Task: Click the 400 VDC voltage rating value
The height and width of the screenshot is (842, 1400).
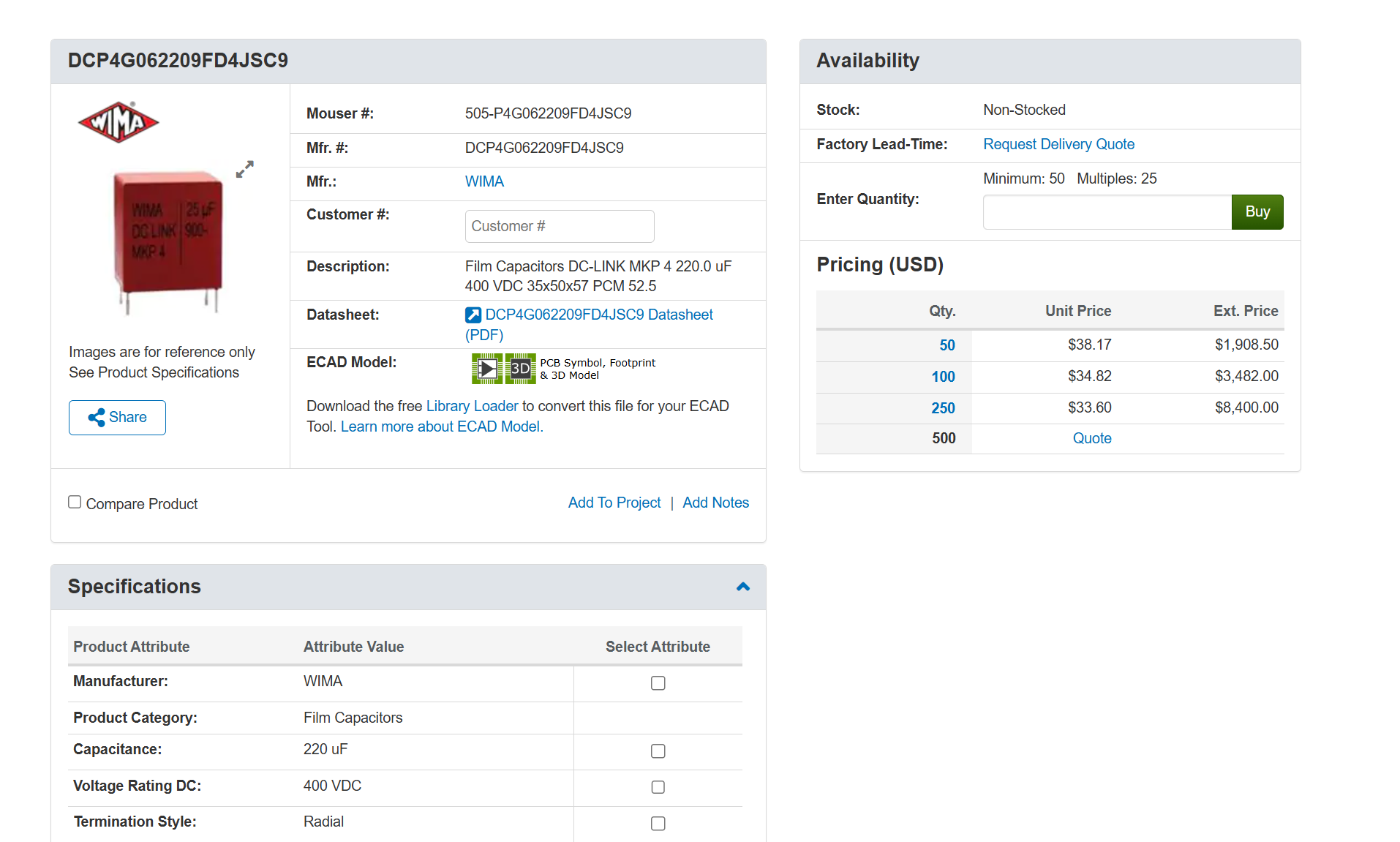Action: 332,786
